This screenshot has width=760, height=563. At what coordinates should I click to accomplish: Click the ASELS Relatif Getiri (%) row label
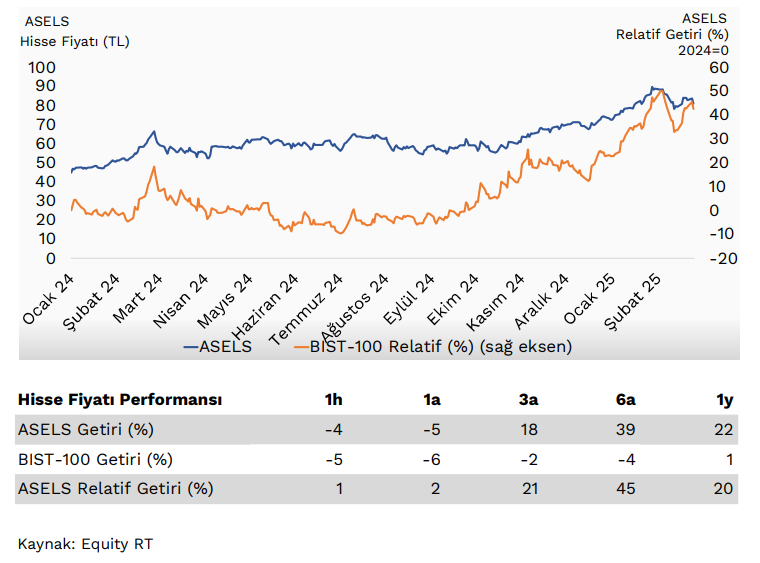[116, 489]
